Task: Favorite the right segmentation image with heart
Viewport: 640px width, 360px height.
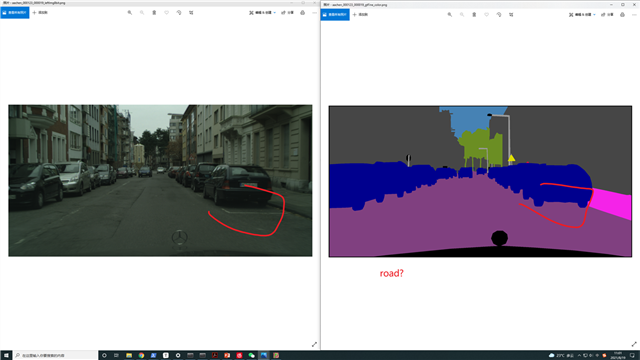Action: 487,15
